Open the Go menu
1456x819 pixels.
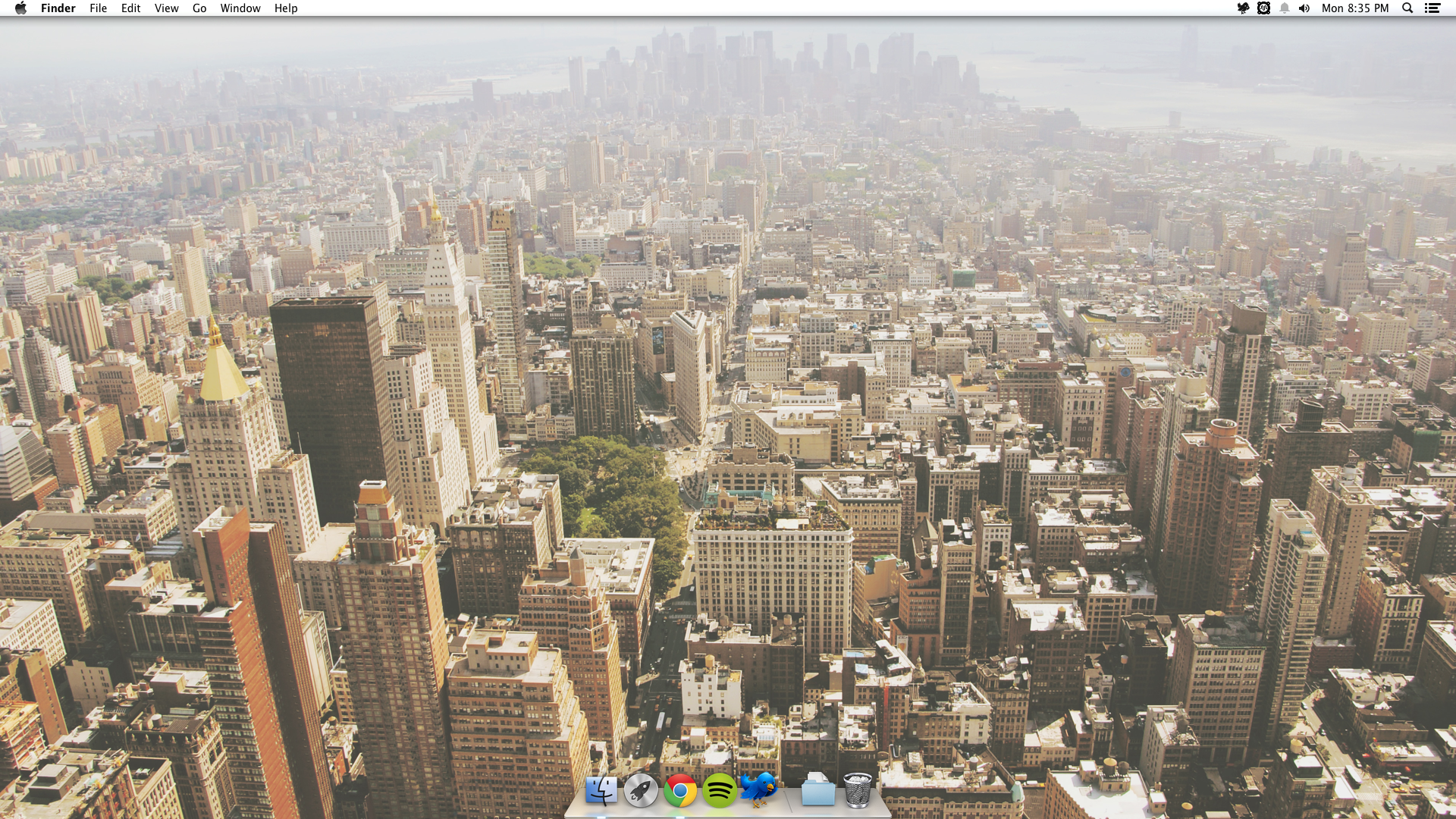point(199,8)
